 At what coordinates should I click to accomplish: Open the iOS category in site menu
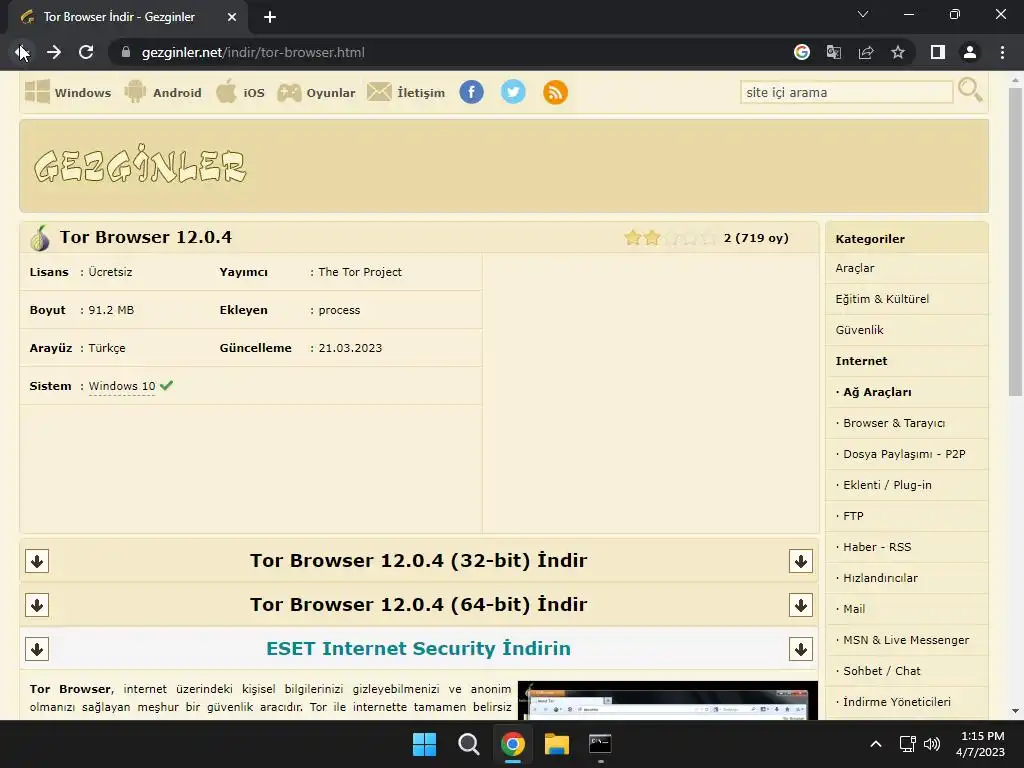point(240,92)
